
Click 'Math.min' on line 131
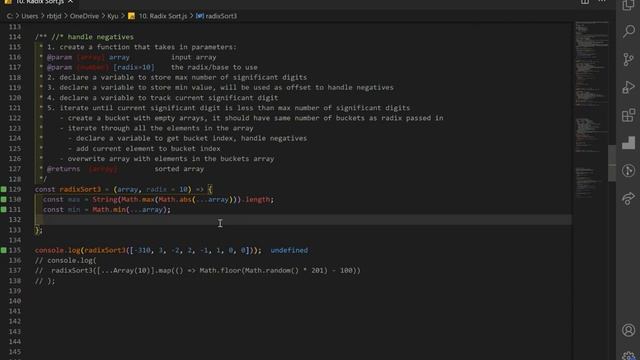(109, 209)
